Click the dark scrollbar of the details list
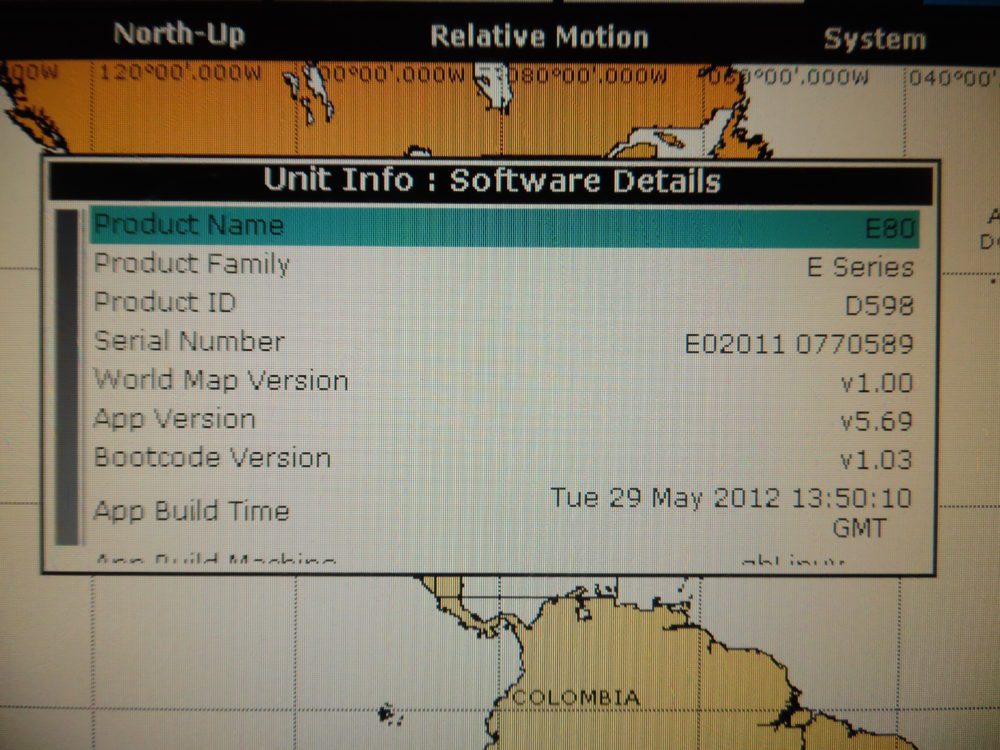 pyautogui.click(x=67, y=378)
